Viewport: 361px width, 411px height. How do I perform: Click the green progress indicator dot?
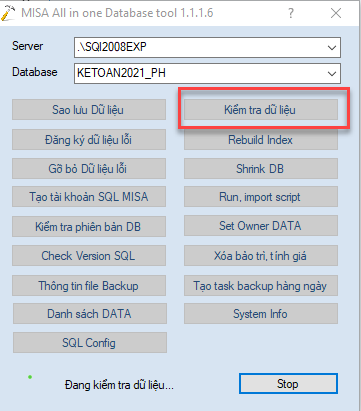click(x=30, y=377)
